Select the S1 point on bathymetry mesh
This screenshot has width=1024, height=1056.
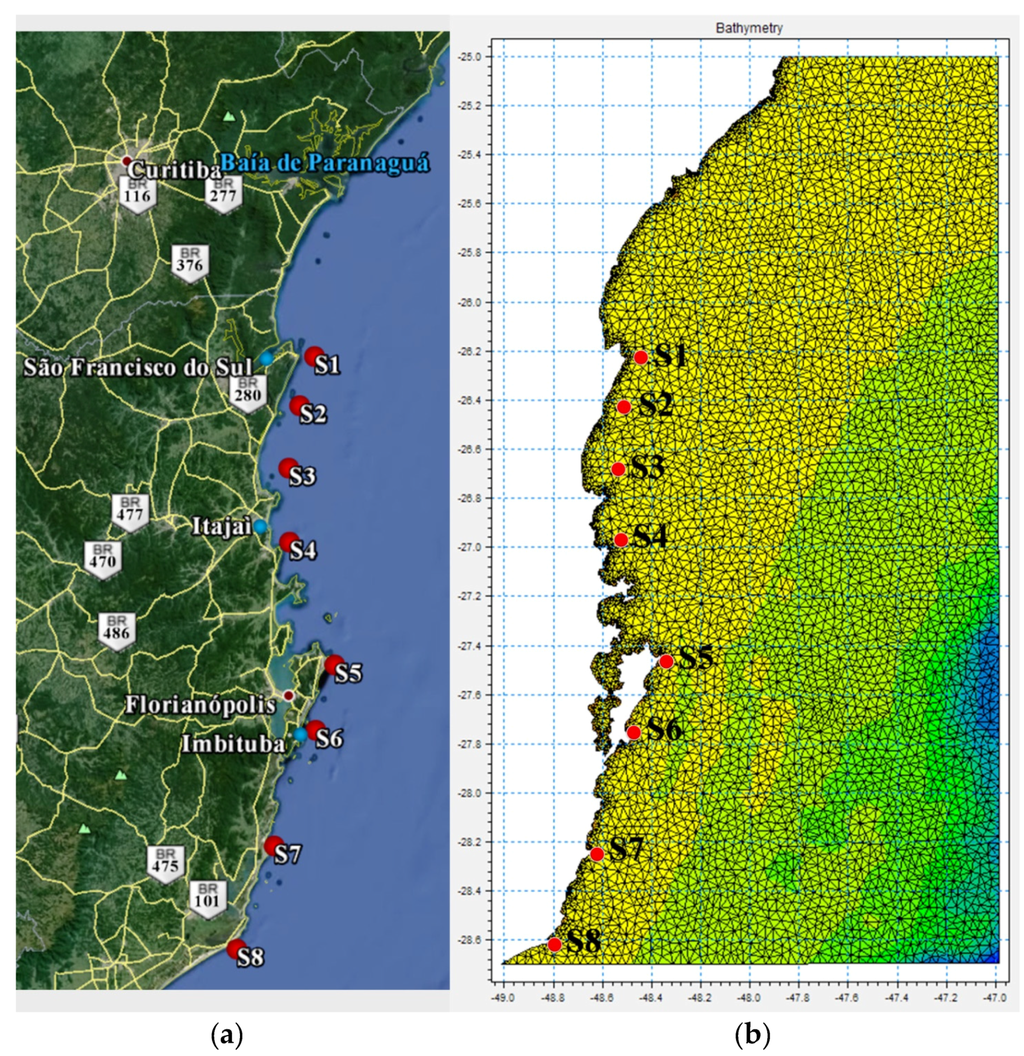(x=641, y=357)
